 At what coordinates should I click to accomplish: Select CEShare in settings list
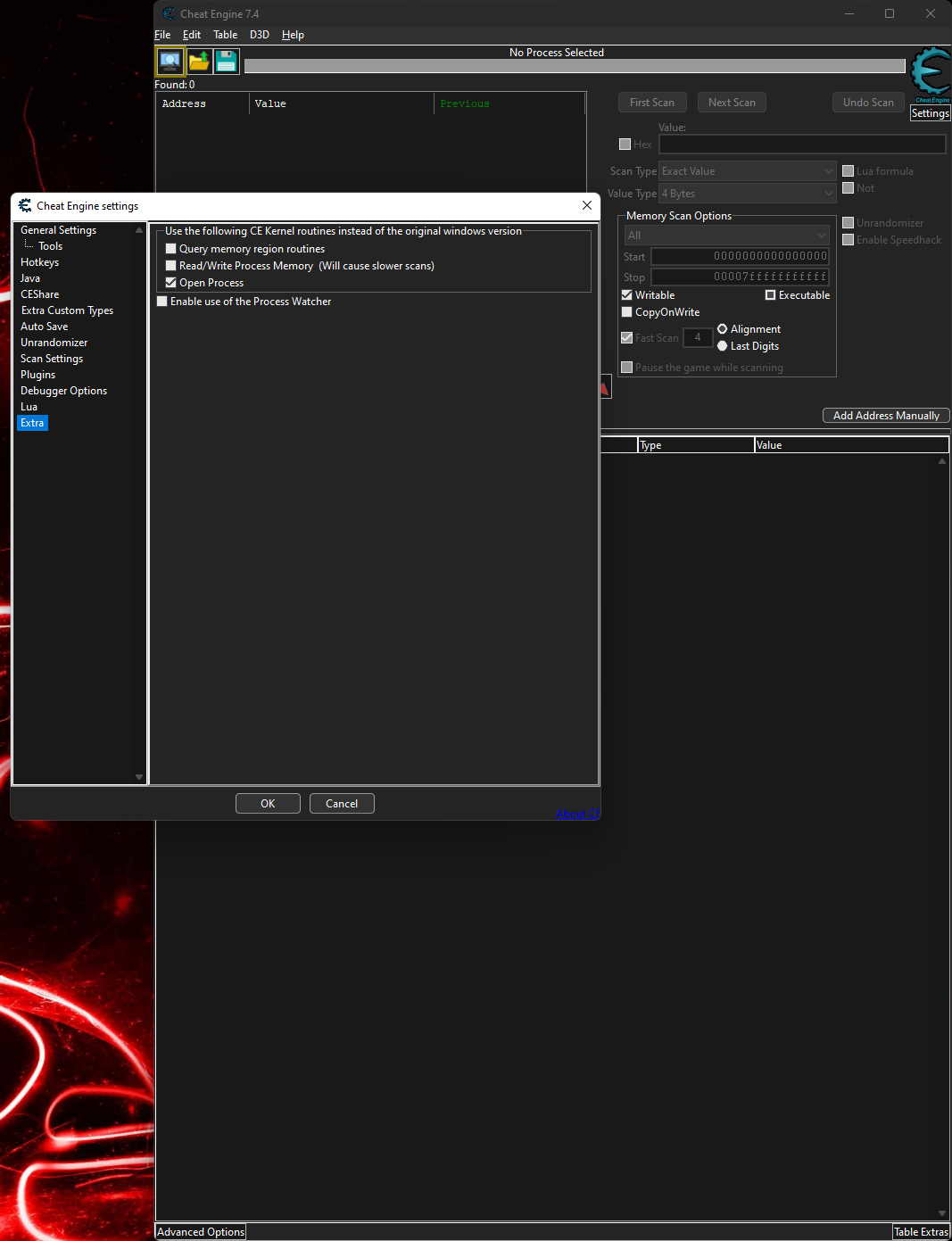(x=40, y=294)
